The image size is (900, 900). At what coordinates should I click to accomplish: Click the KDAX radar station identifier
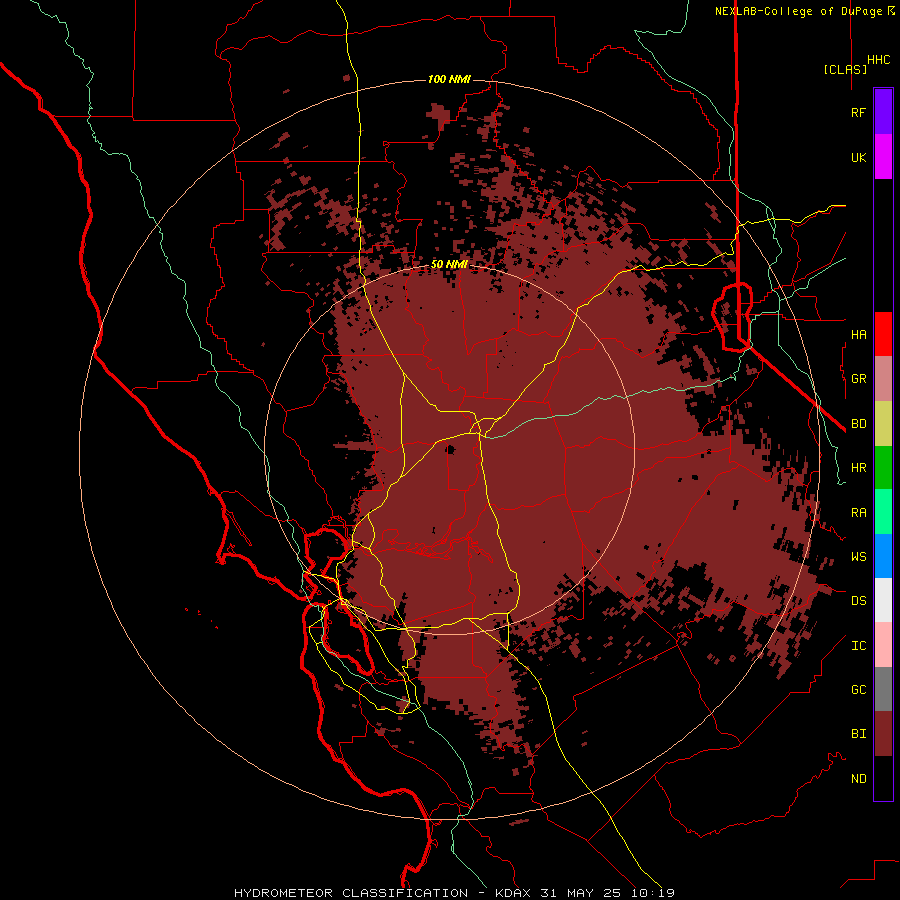(513, 893)
